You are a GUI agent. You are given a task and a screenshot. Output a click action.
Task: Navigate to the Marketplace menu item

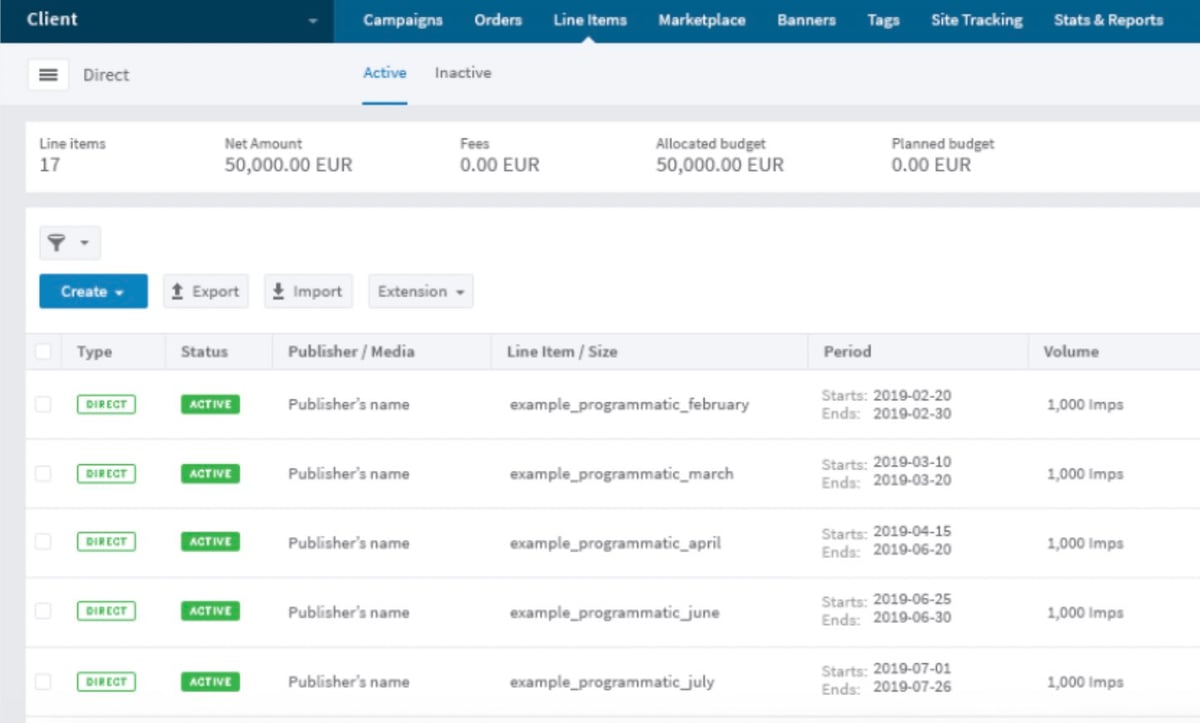(x=702, y=19)
